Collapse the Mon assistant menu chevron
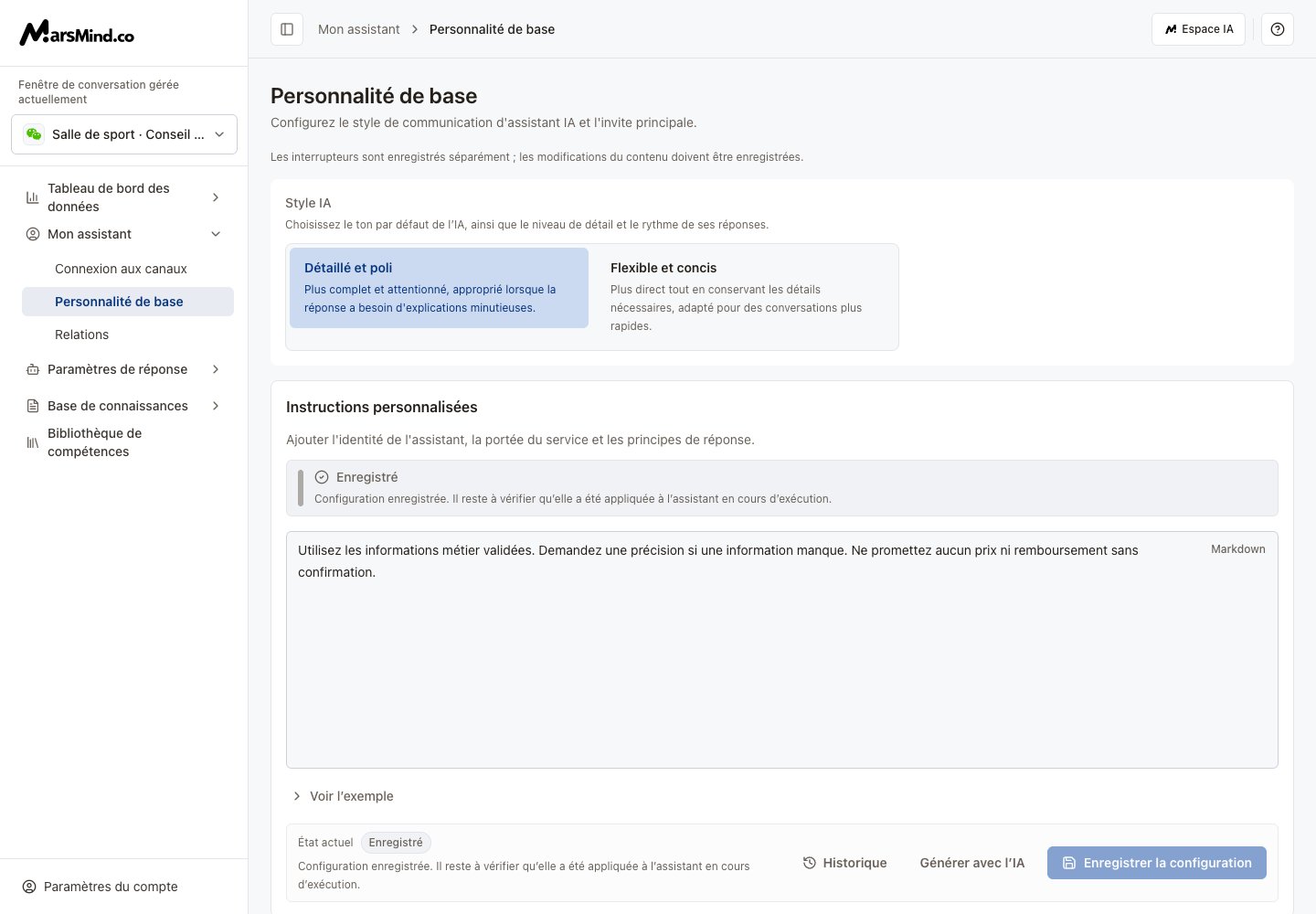Viewport: 1316px width, 914px height. click(216, 234)
